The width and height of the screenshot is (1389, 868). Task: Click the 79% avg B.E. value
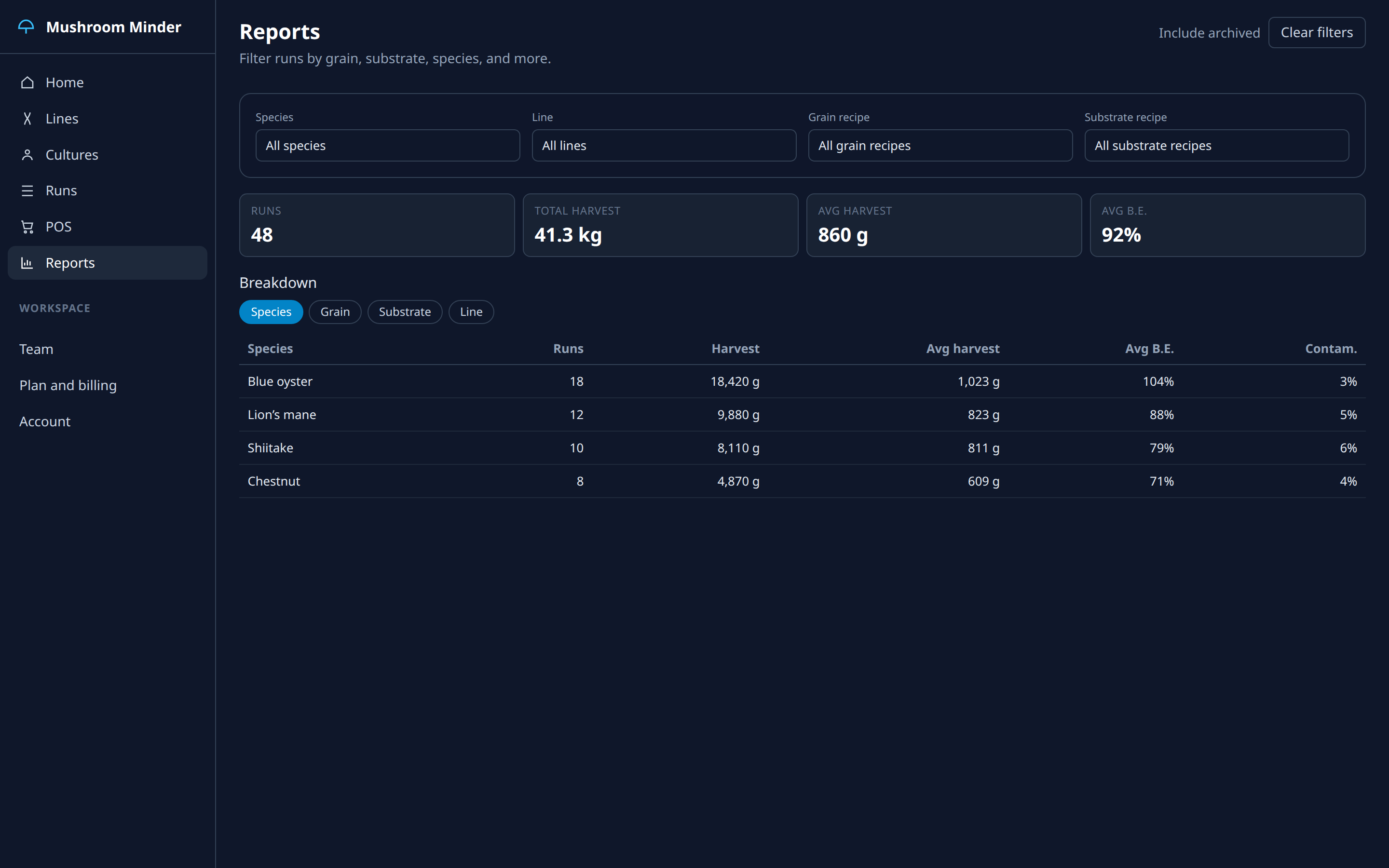click(x=1161, y=448)
